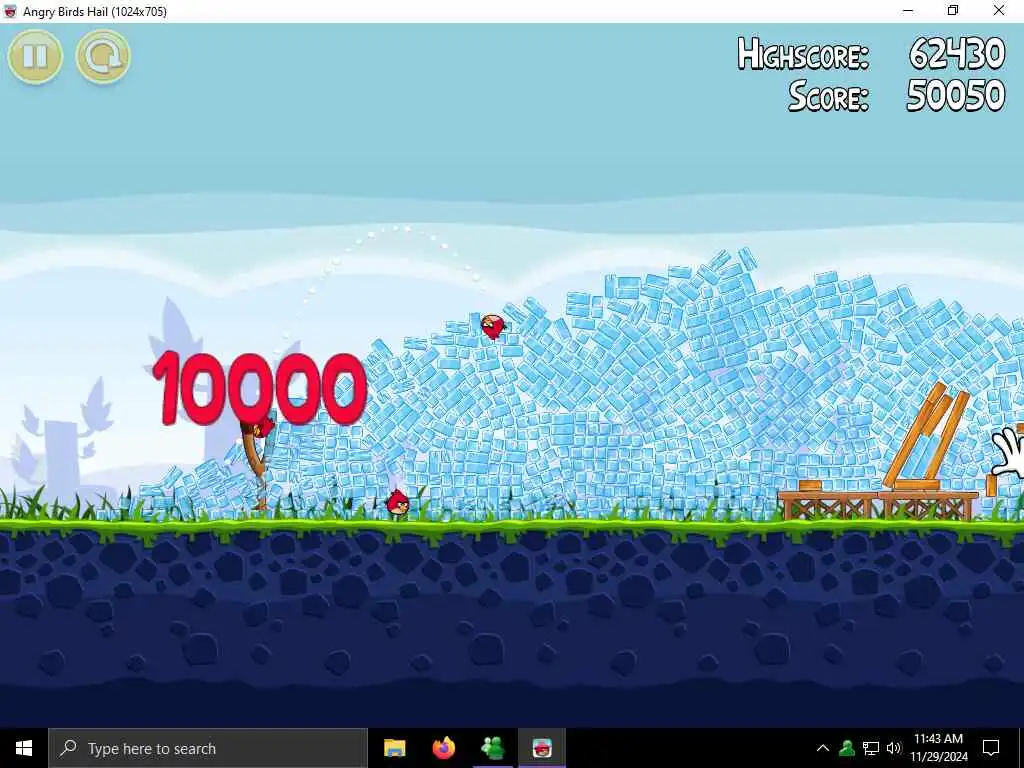Viewport: 1024px width, 768px height.
Task: Select the Angry Birds taskbar icon
Action: coord(542,748)
